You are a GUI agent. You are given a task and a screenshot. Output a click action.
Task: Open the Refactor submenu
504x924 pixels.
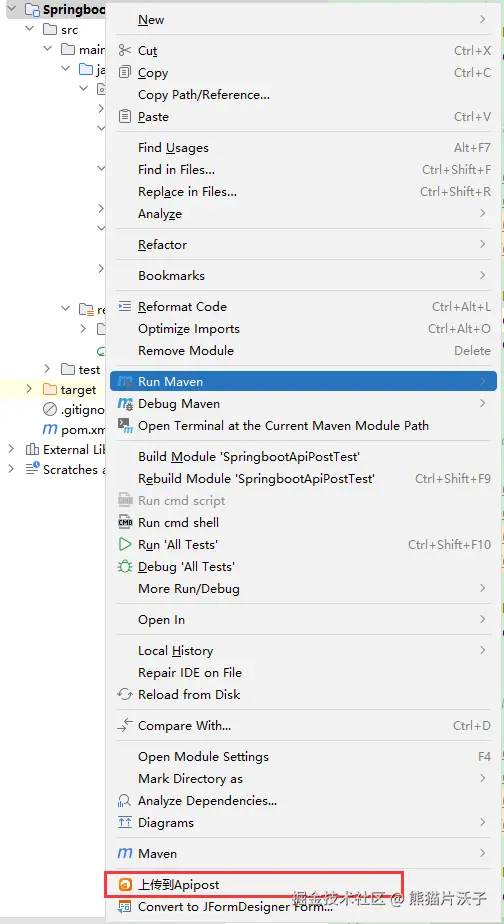tap(303, 245)
